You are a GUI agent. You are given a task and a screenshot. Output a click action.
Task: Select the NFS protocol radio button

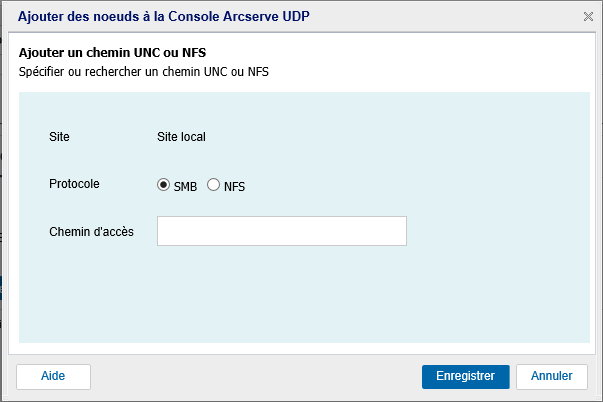point(213,185)
